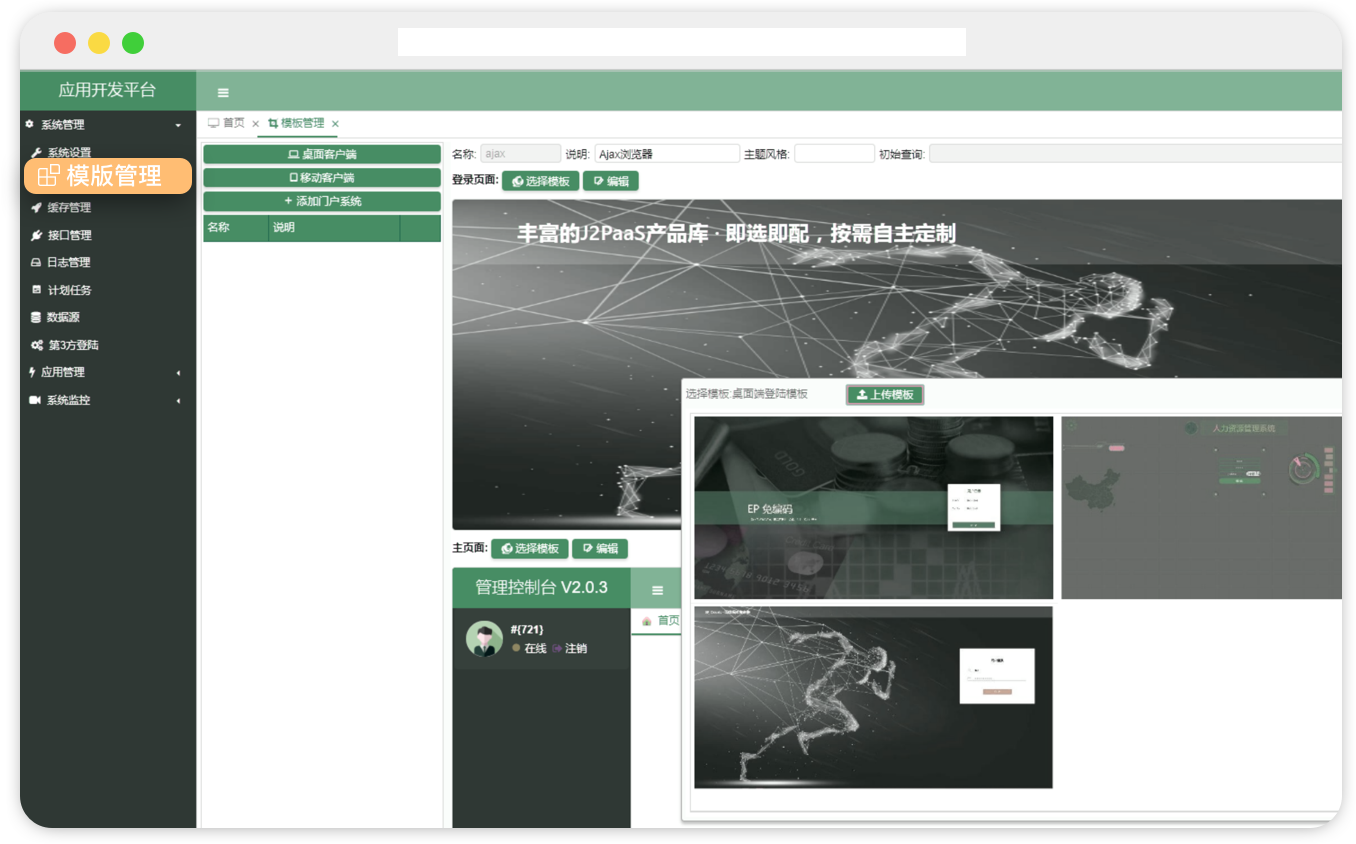The height and width of the screenshot is (844, 1356).
Task: Click the 首页 tab in the main page preview
Action: pyautogui.click(x=660, y=621)
